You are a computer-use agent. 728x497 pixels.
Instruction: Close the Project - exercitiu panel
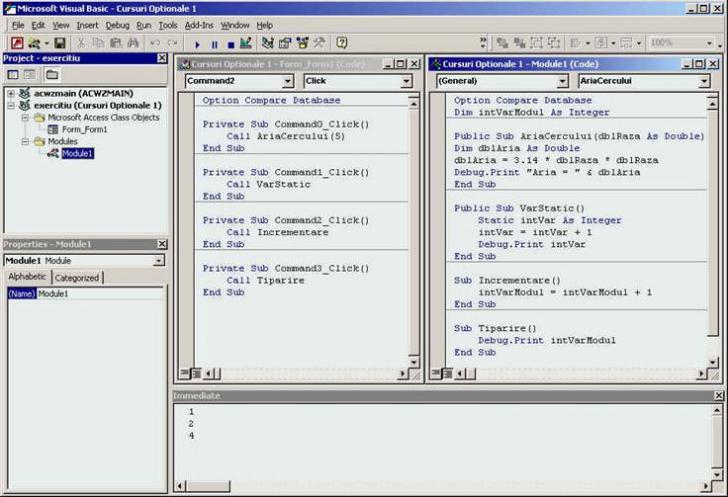(x=162, y=58)
